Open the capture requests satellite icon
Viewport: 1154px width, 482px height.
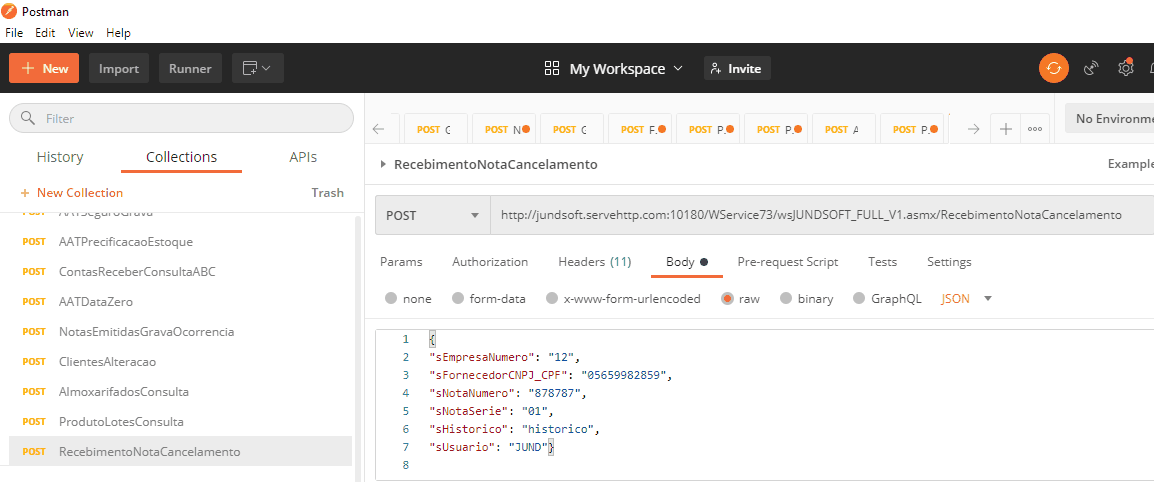coord(1092,68)
